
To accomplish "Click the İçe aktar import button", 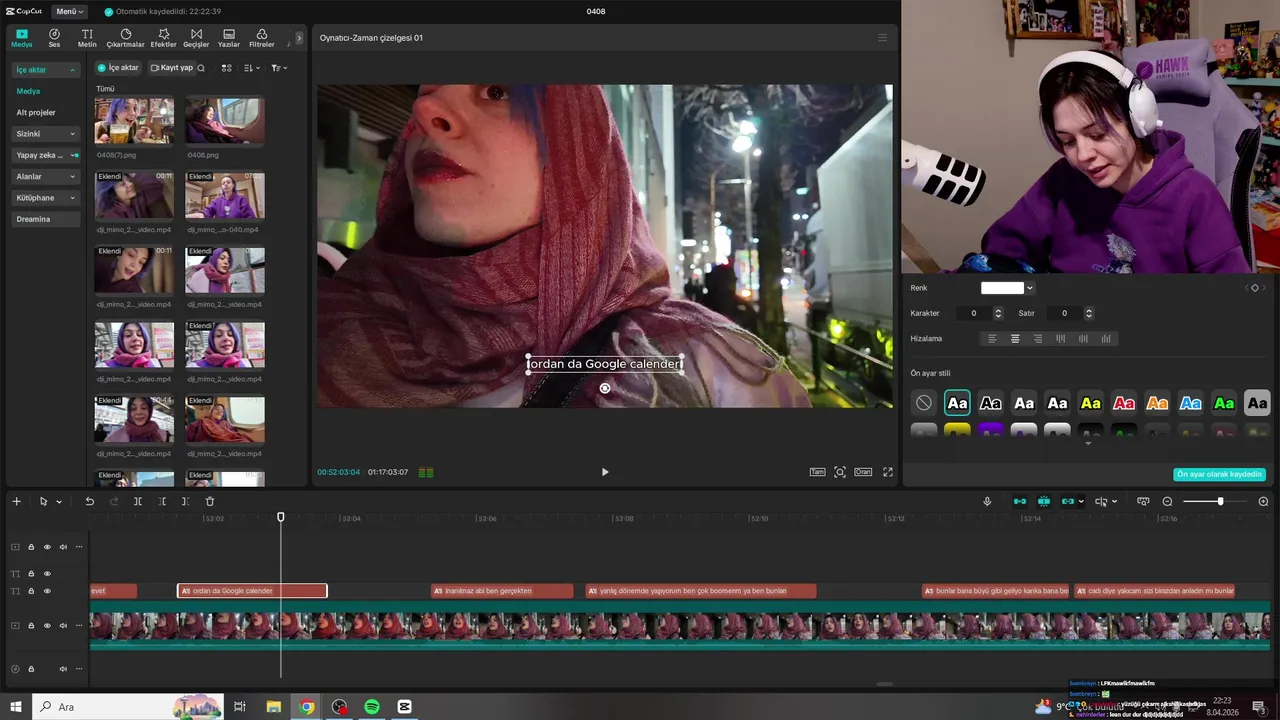I will [118, 68].
